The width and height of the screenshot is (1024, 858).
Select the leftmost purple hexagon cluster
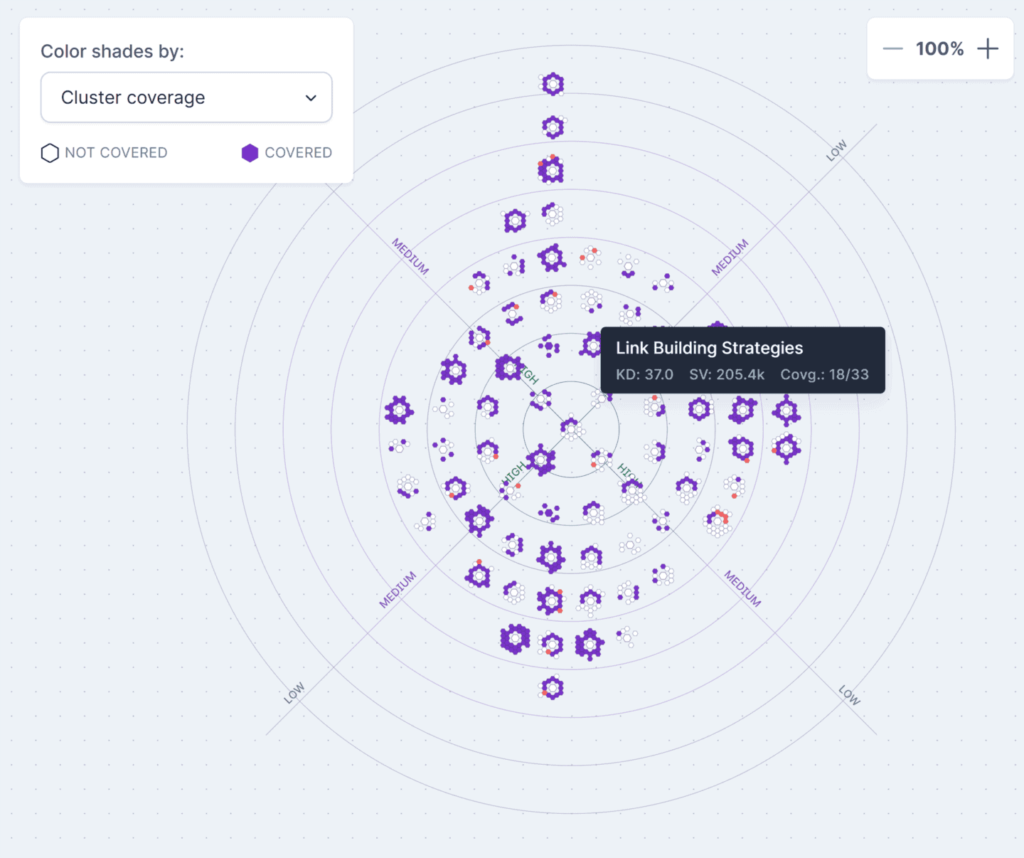click(x=399, y=410)
